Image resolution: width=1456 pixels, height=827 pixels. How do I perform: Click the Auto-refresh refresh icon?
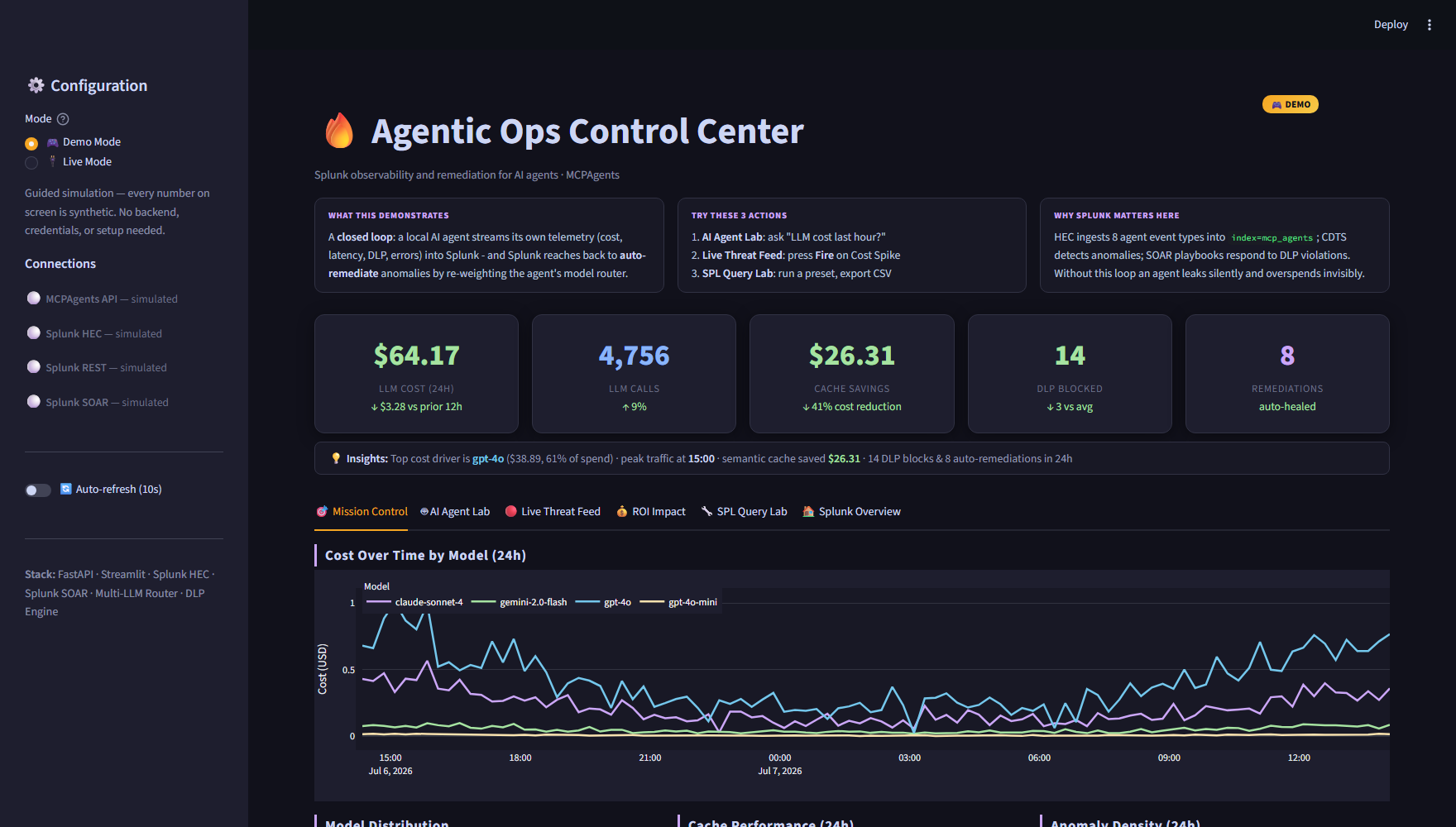(66, 489)
